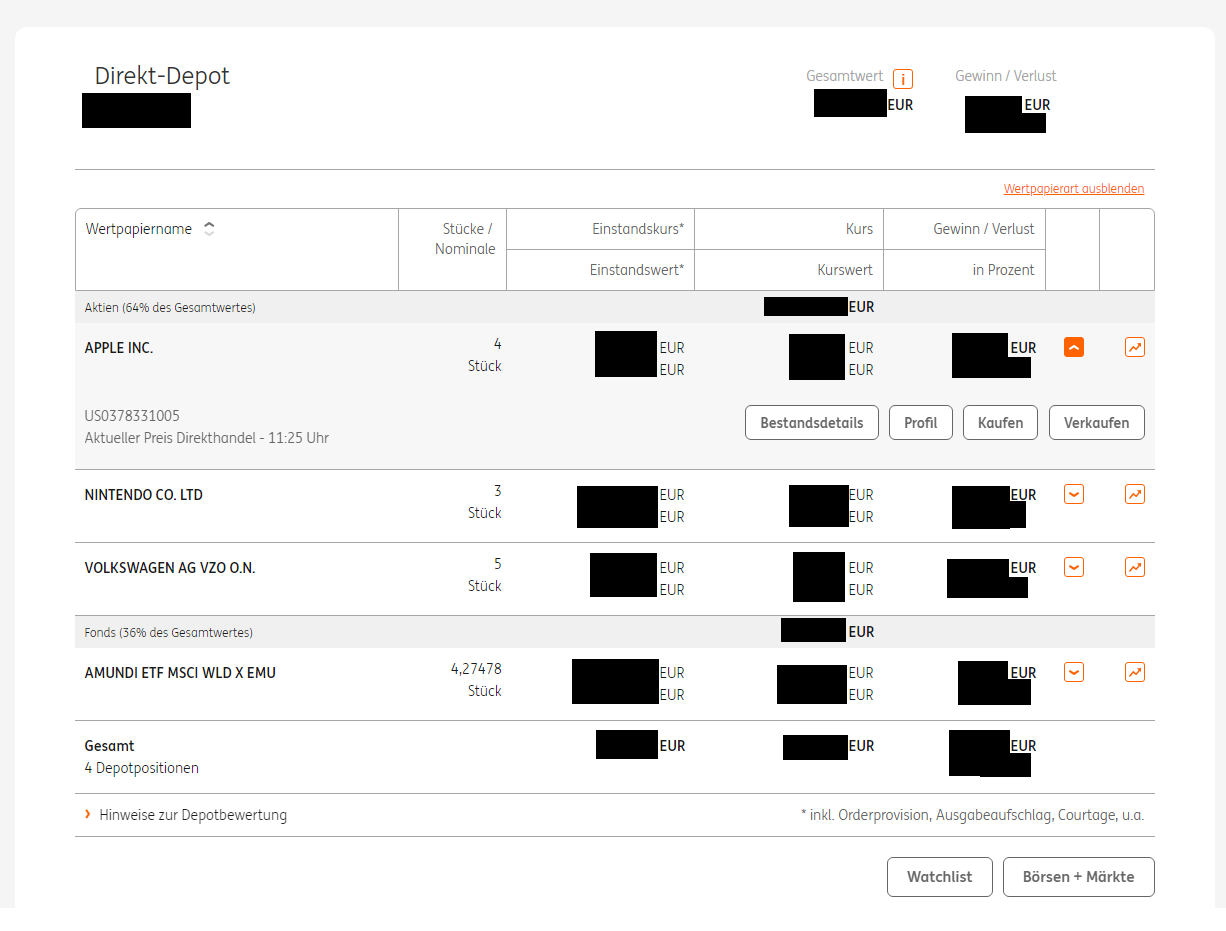Viewport: 1226px width, 931px height.
Task: Click the Direkt-Depot title
Action: click(162, 76)
